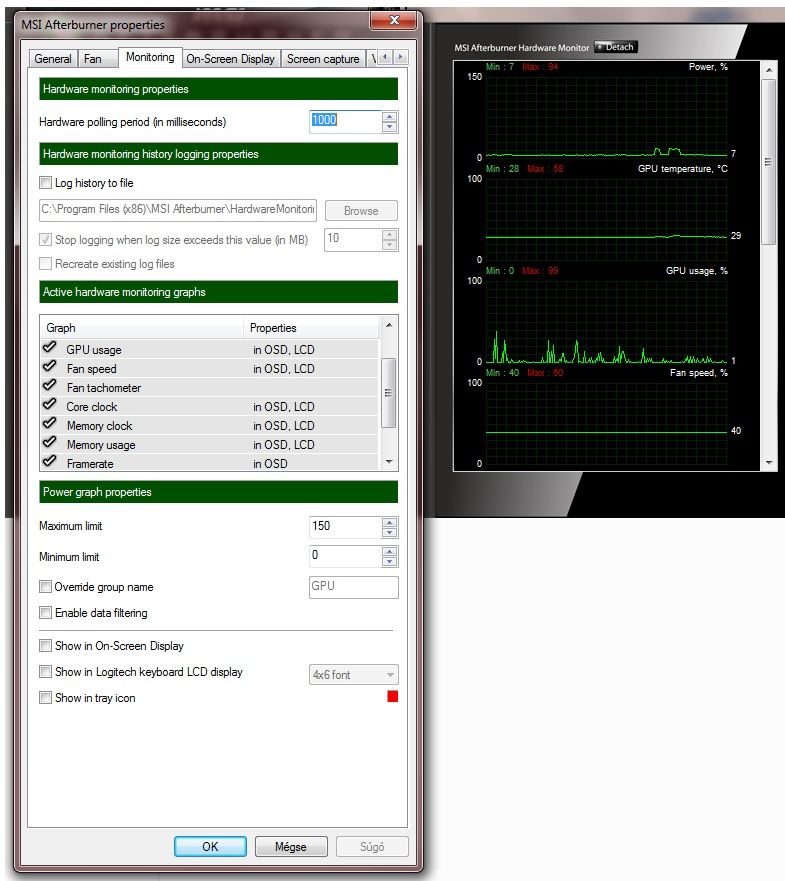The width and height of the screenshot is (785, 881).
Task: Select the Monitoring tab
Action: 150,57
